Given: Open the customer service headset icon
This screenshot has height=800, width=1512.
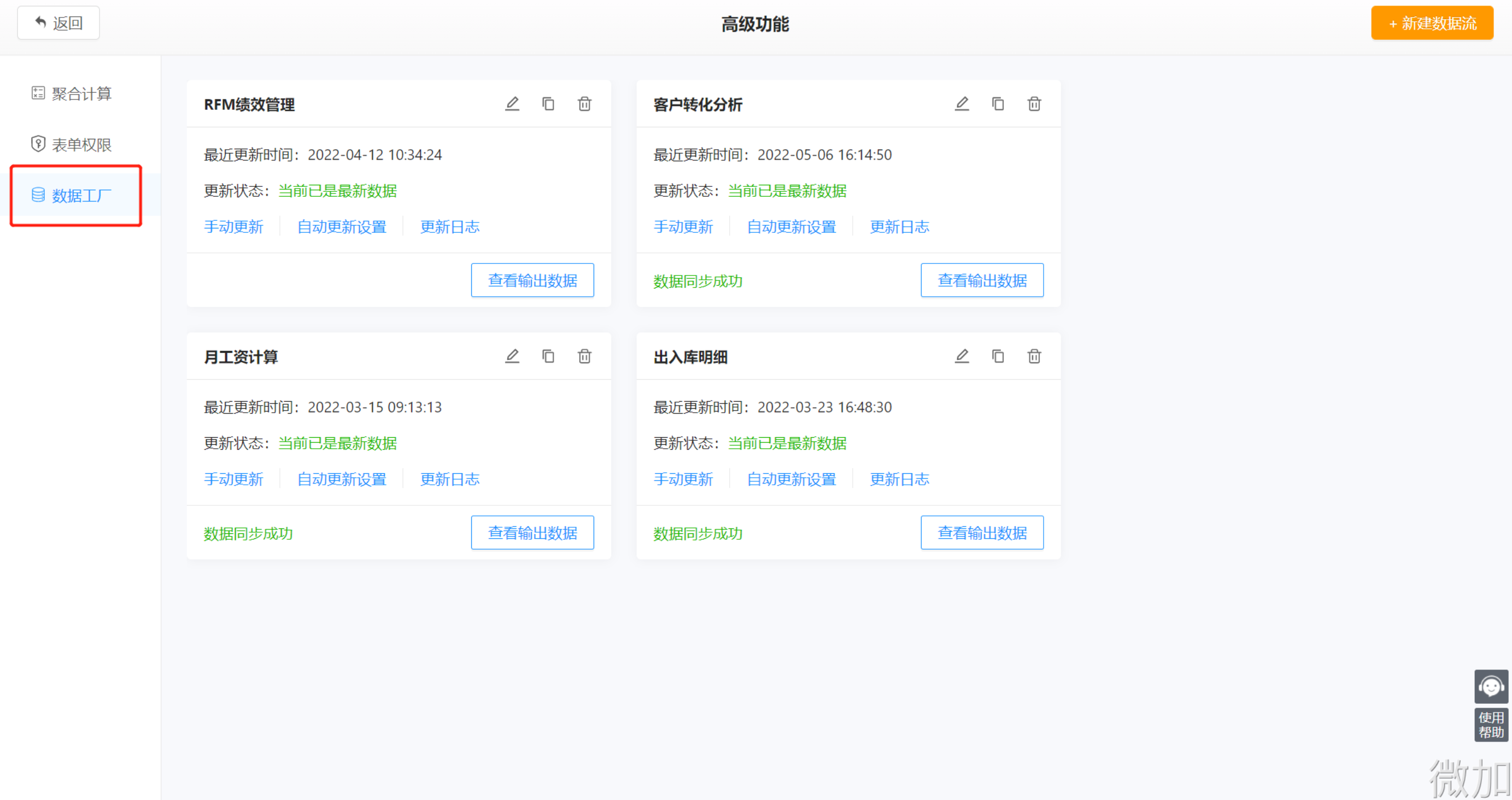Looking at the screenshot, I should point(1490,686).
